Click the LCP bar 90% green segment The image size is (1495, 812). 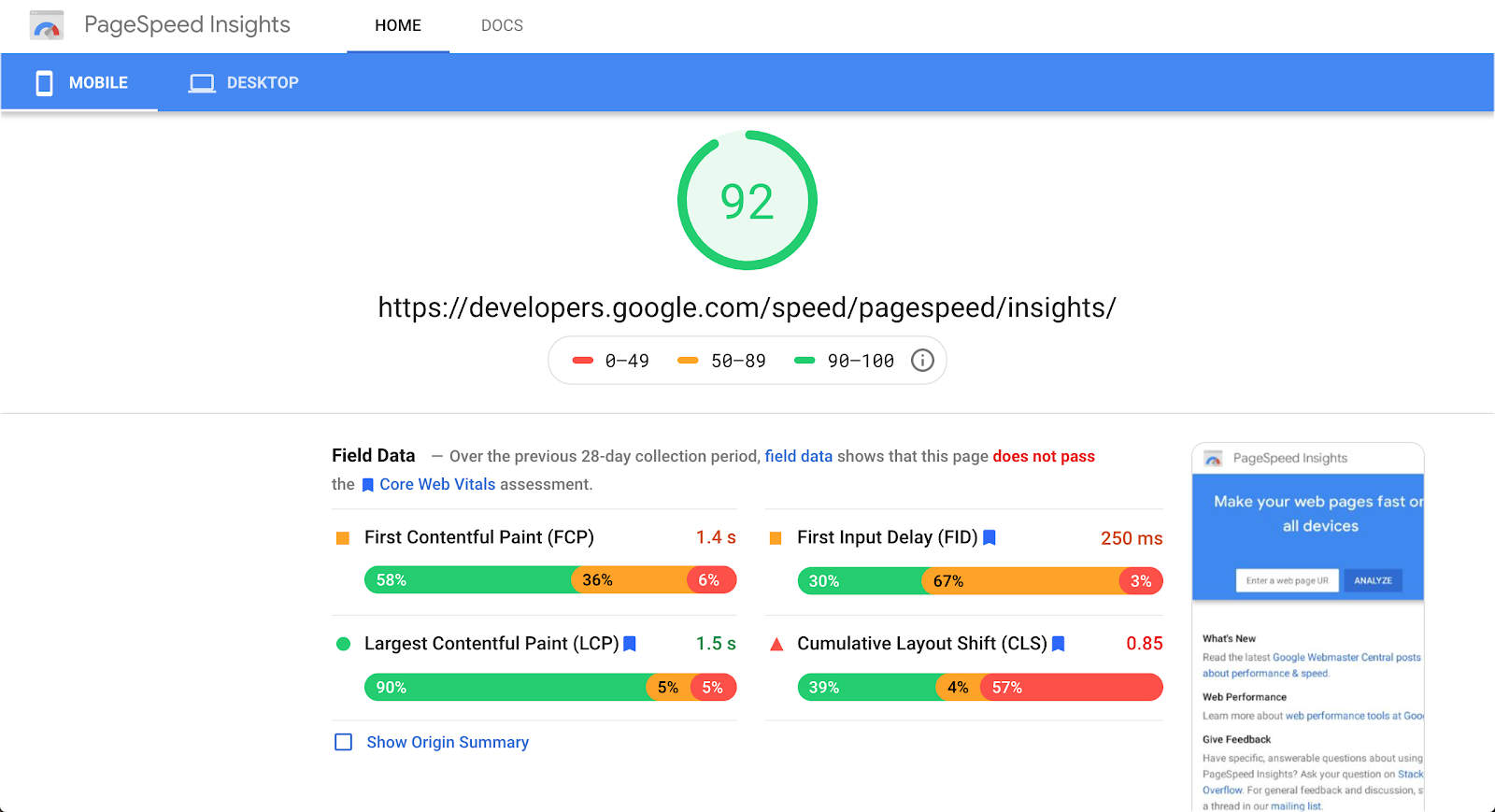coord(505,688)
